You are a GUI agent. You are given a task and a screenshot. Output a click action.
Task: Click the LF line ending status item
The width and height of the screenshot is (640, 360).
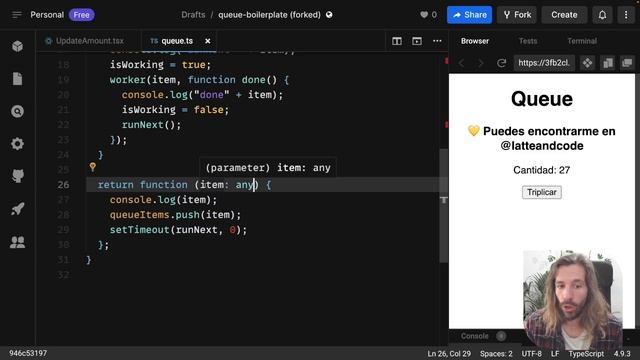[555, 353]
